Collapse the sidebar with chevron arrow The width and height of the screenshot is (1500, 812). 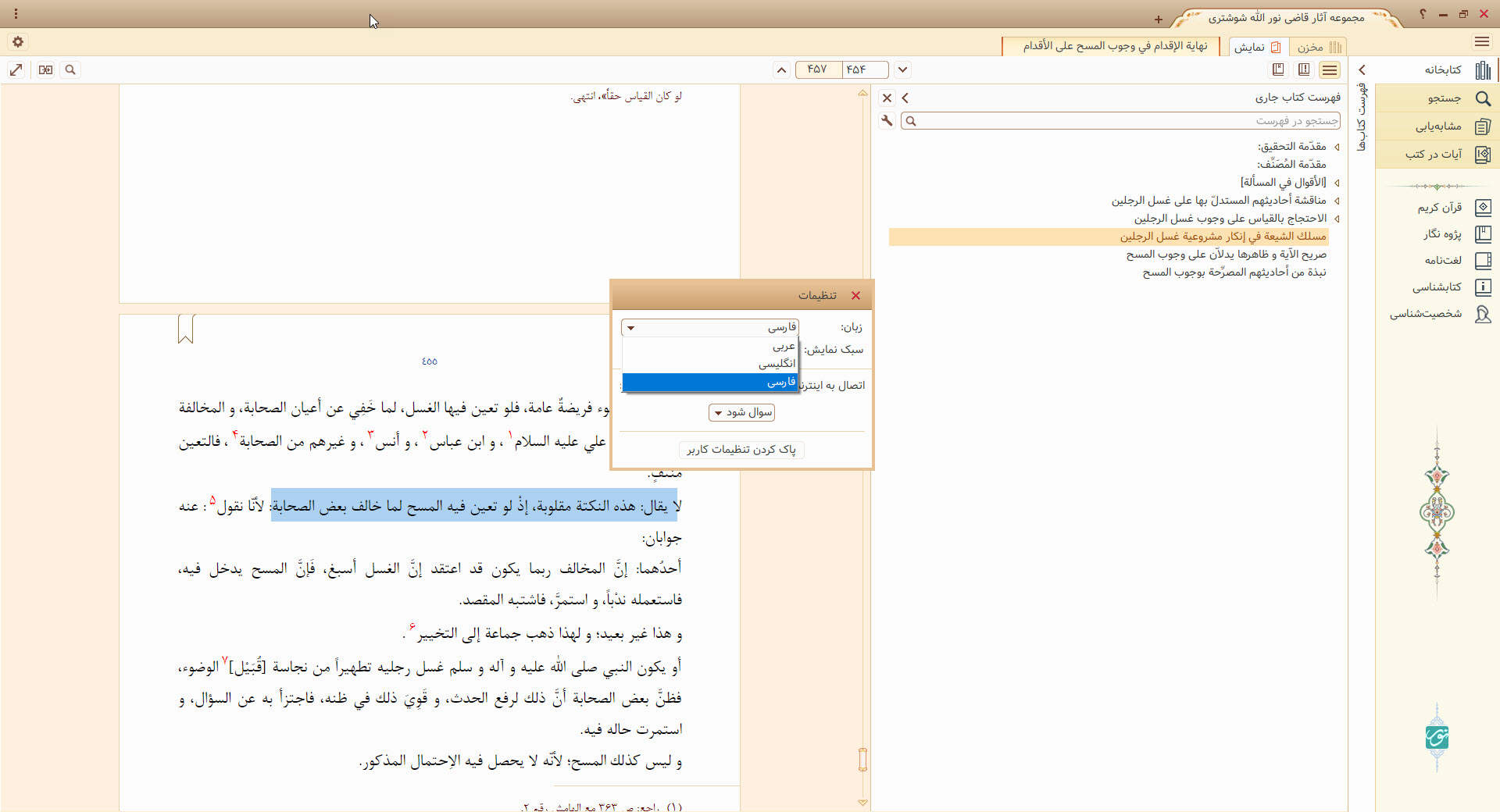(1362, 69)
